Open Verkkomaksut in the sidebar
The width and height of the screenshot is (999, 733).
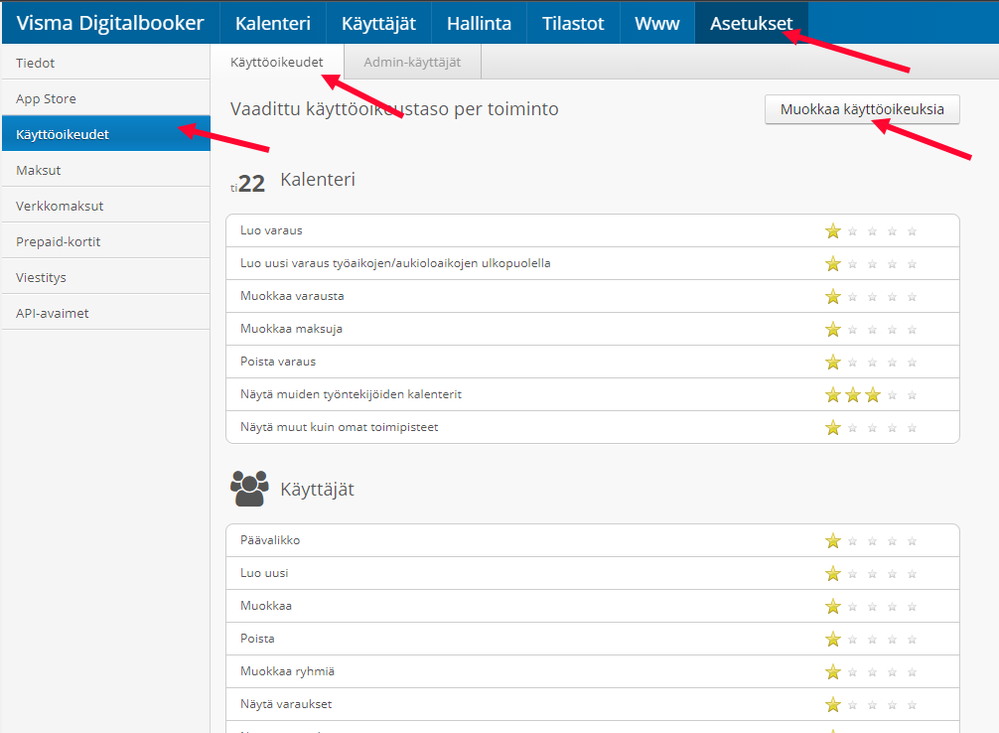click(x=106, y=205)
